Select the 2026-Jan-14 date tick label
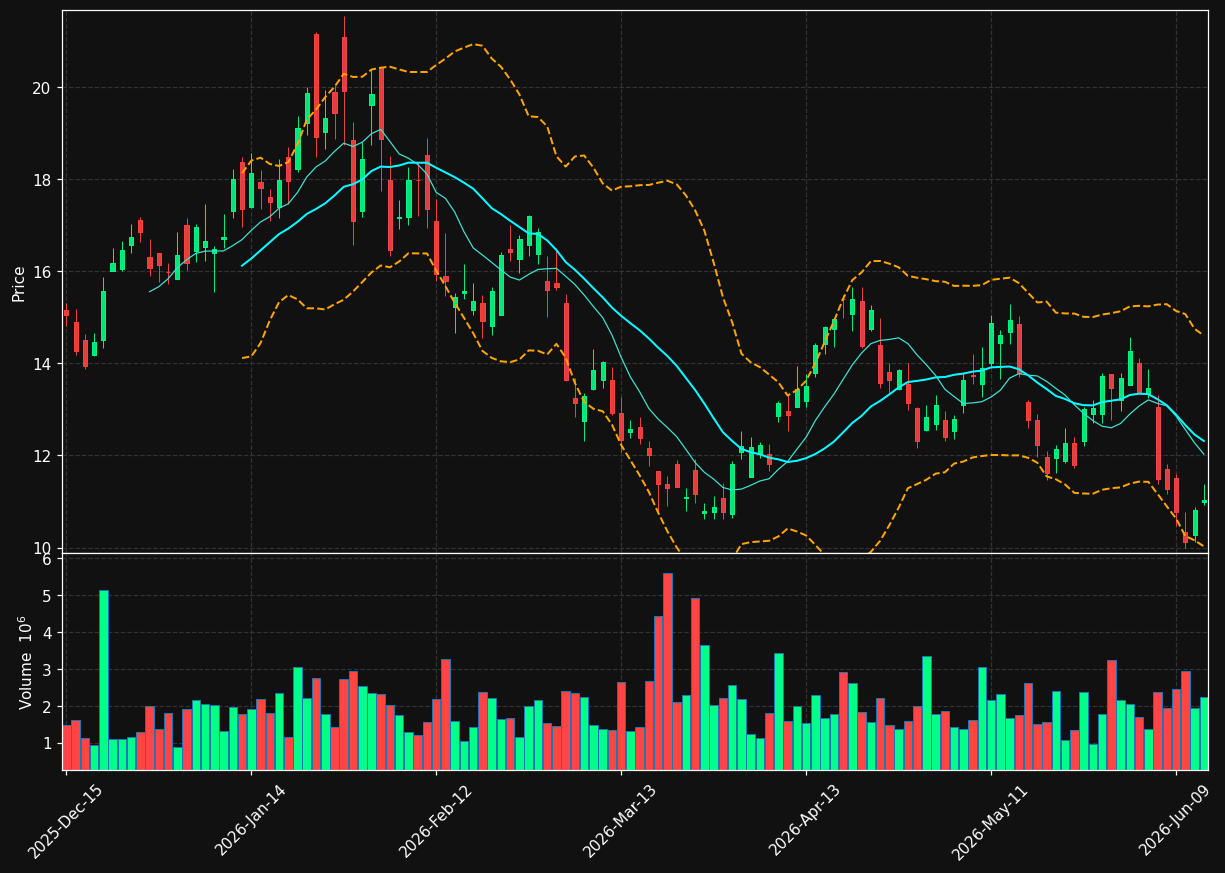Screen dimensions: 1225x873 point(250,821)
